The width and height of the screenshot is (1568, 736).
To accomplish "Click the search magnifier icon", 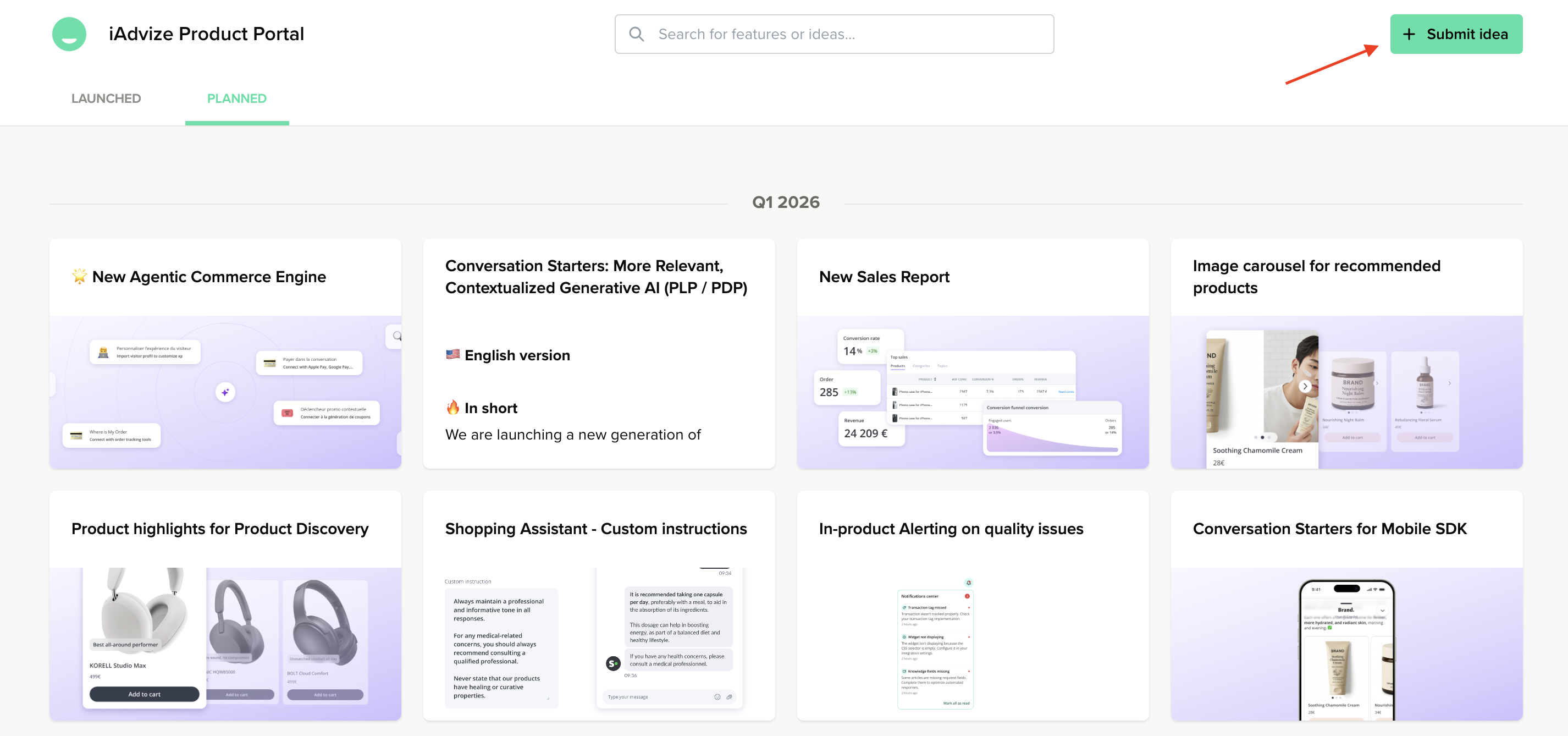I will click(636, 34).
